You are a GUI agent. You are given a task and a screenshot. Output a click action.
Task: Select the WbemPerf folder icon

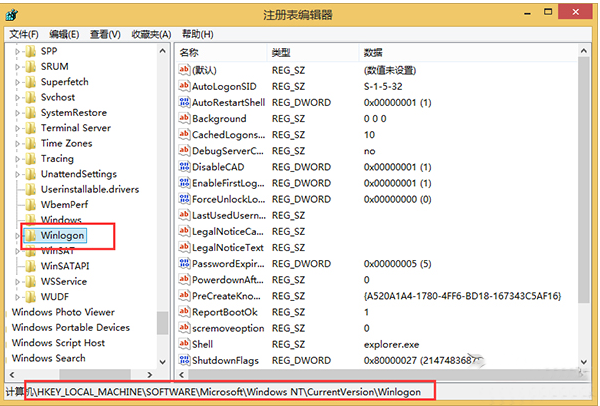[x=31, y=205]
